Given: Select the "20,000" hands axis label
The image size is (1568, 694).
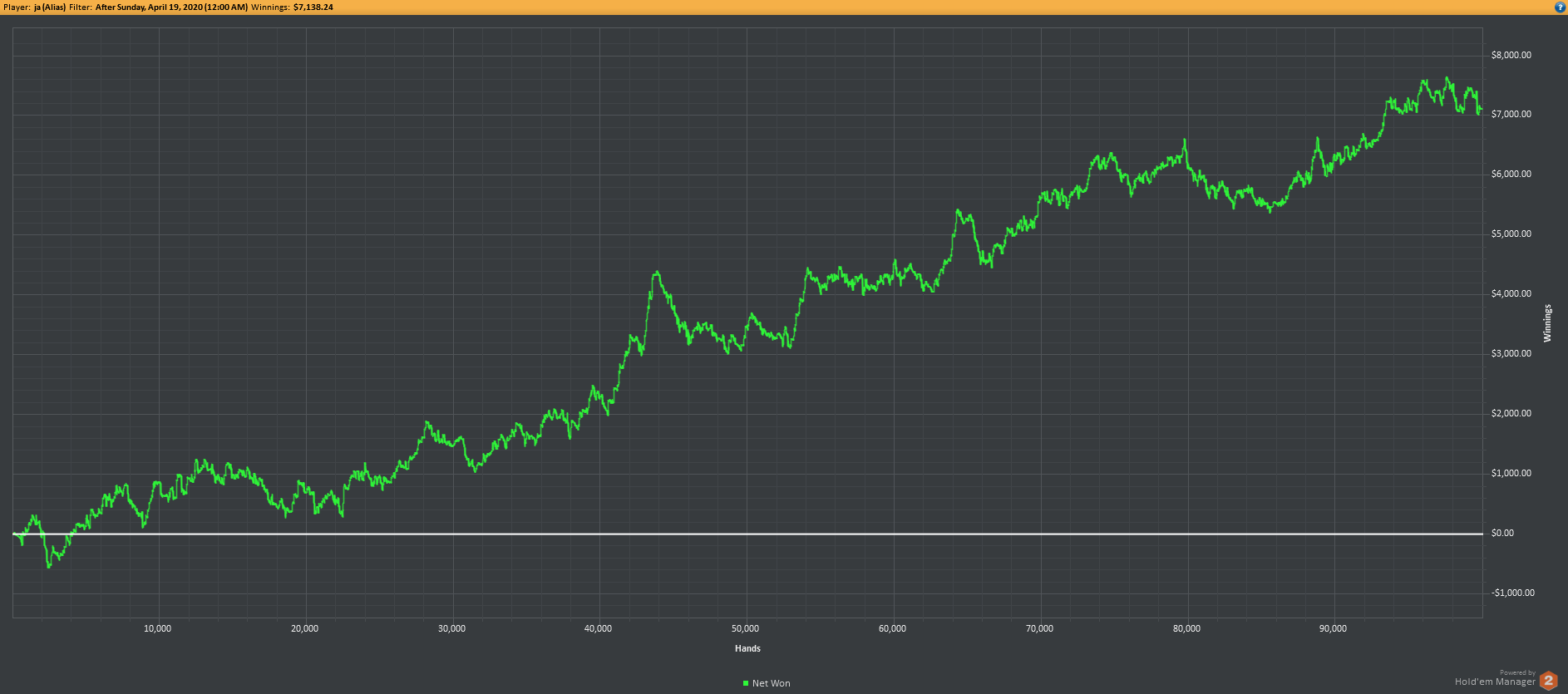Looking at the screenshot, I should tap(305, 628).
